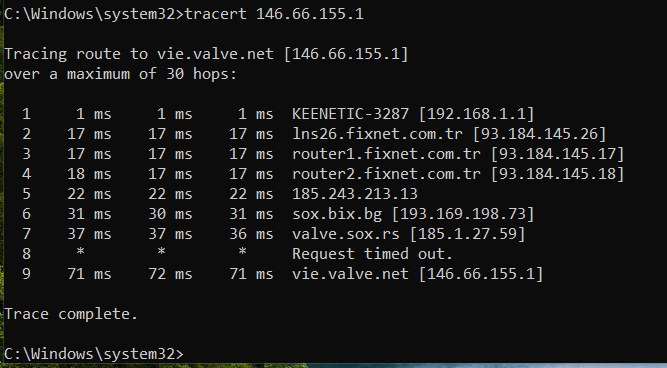667x368 pixels.
Task: Click the IP 185.1.27.59 in brackets
Action: 467,234
